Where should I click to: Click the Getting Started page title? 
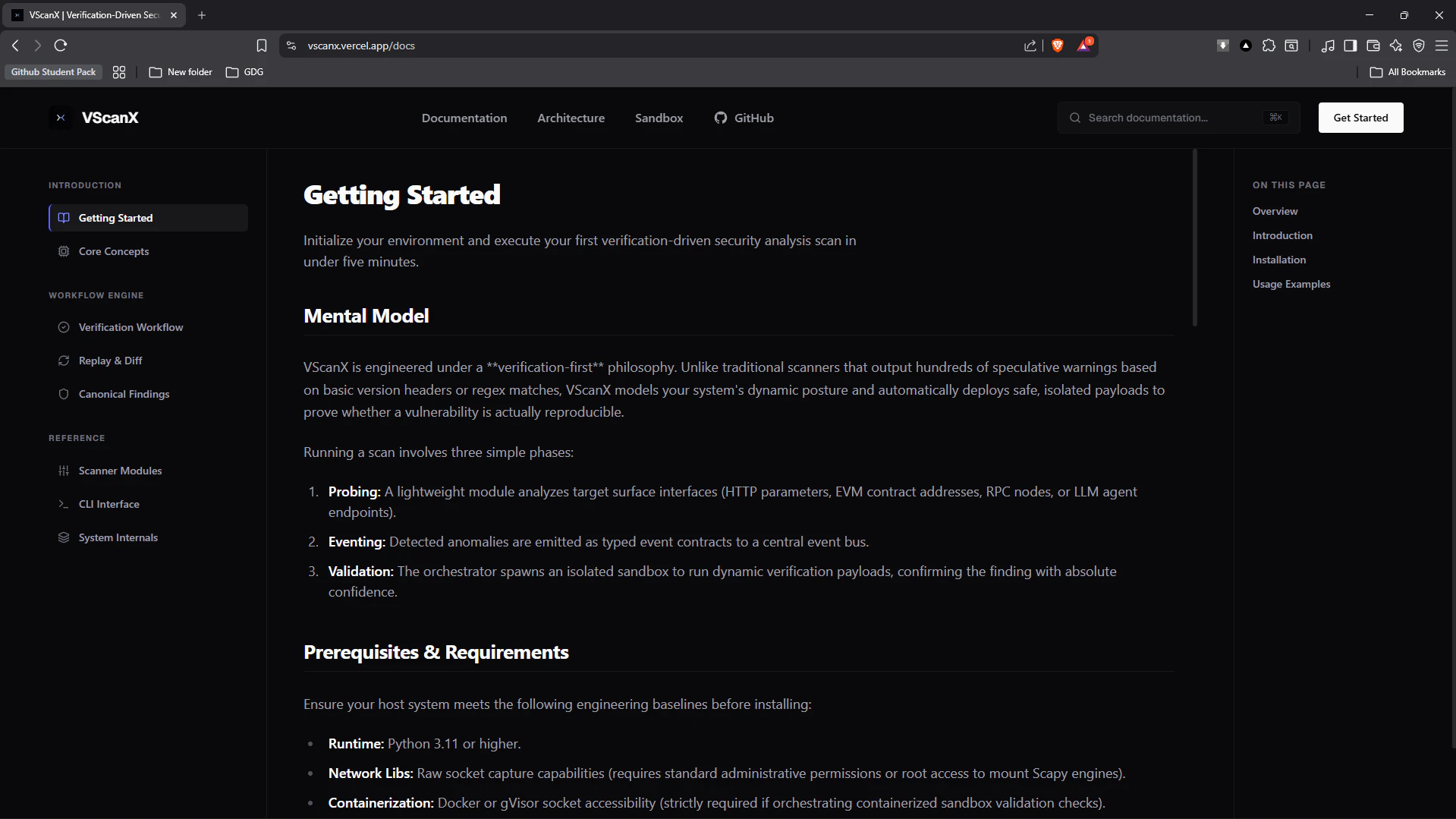tap(401, 195)
